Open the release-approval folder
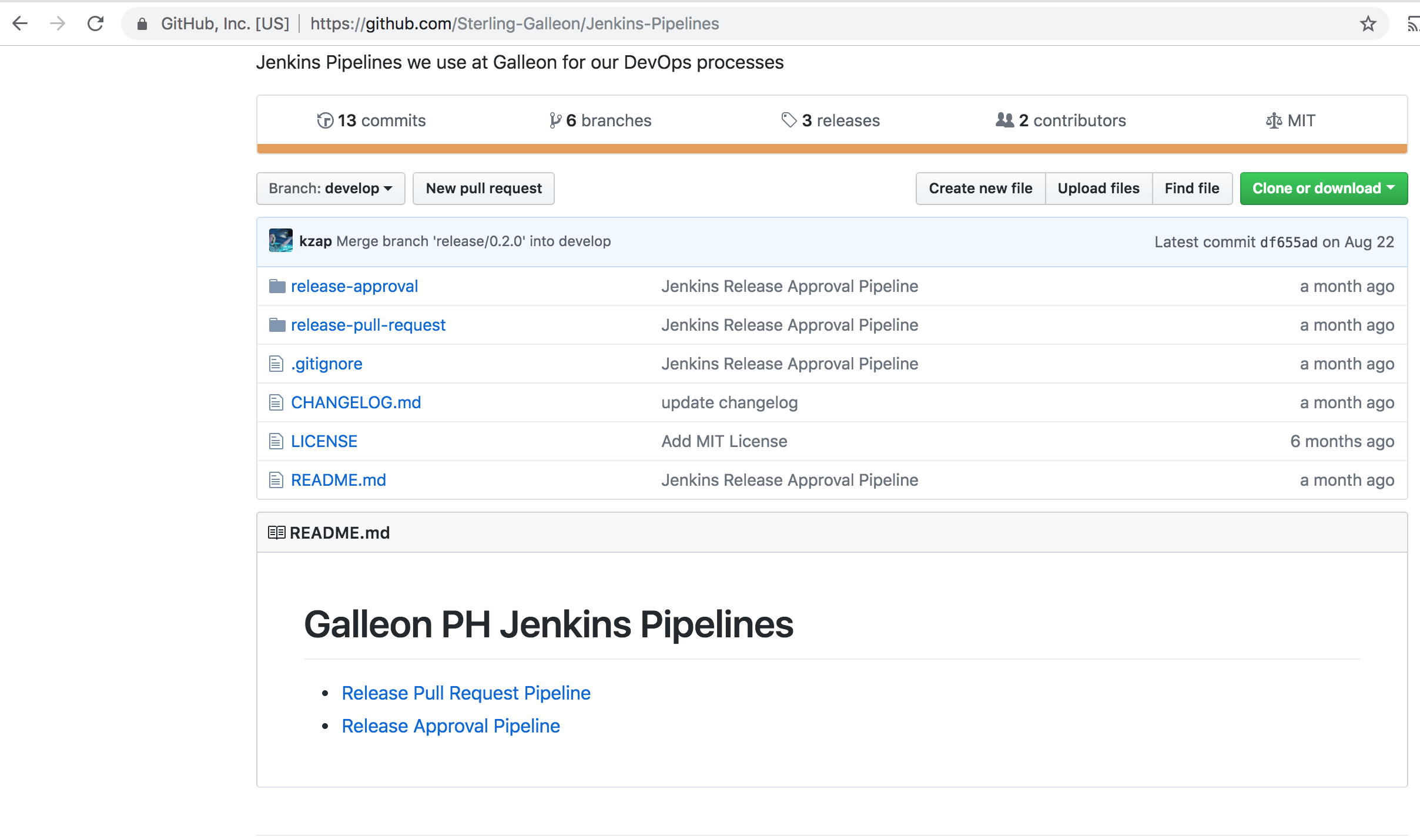The height and width of the screenshot is (840, 1420). click(x=354, y=286)
